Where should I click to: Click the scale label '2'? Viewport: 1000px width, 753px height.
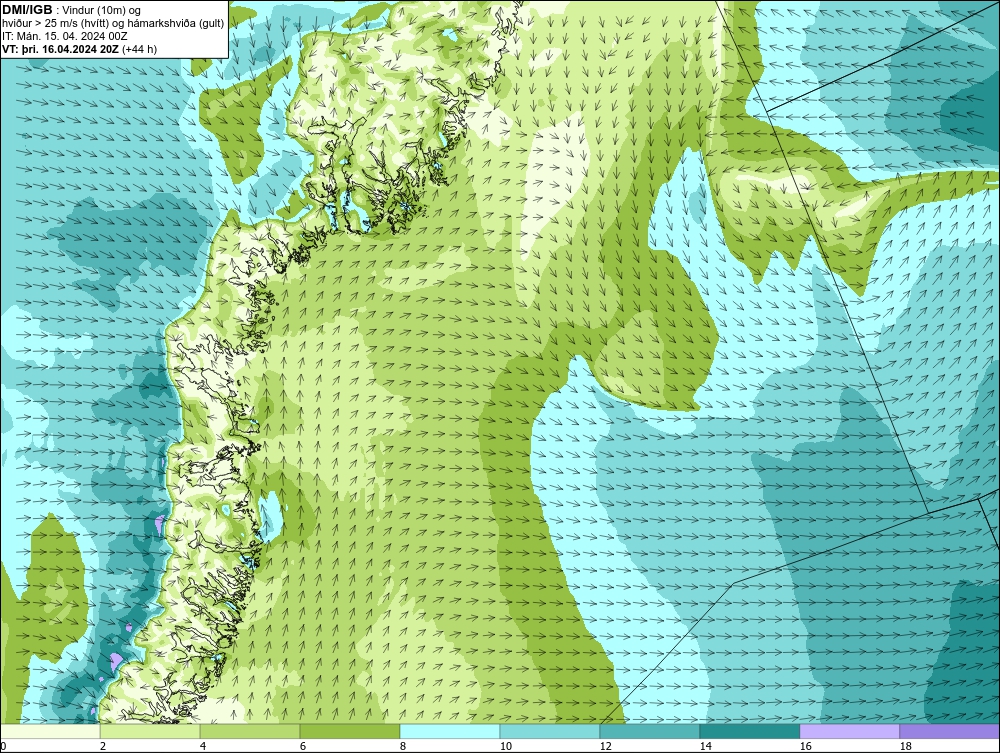click(103, 746)
